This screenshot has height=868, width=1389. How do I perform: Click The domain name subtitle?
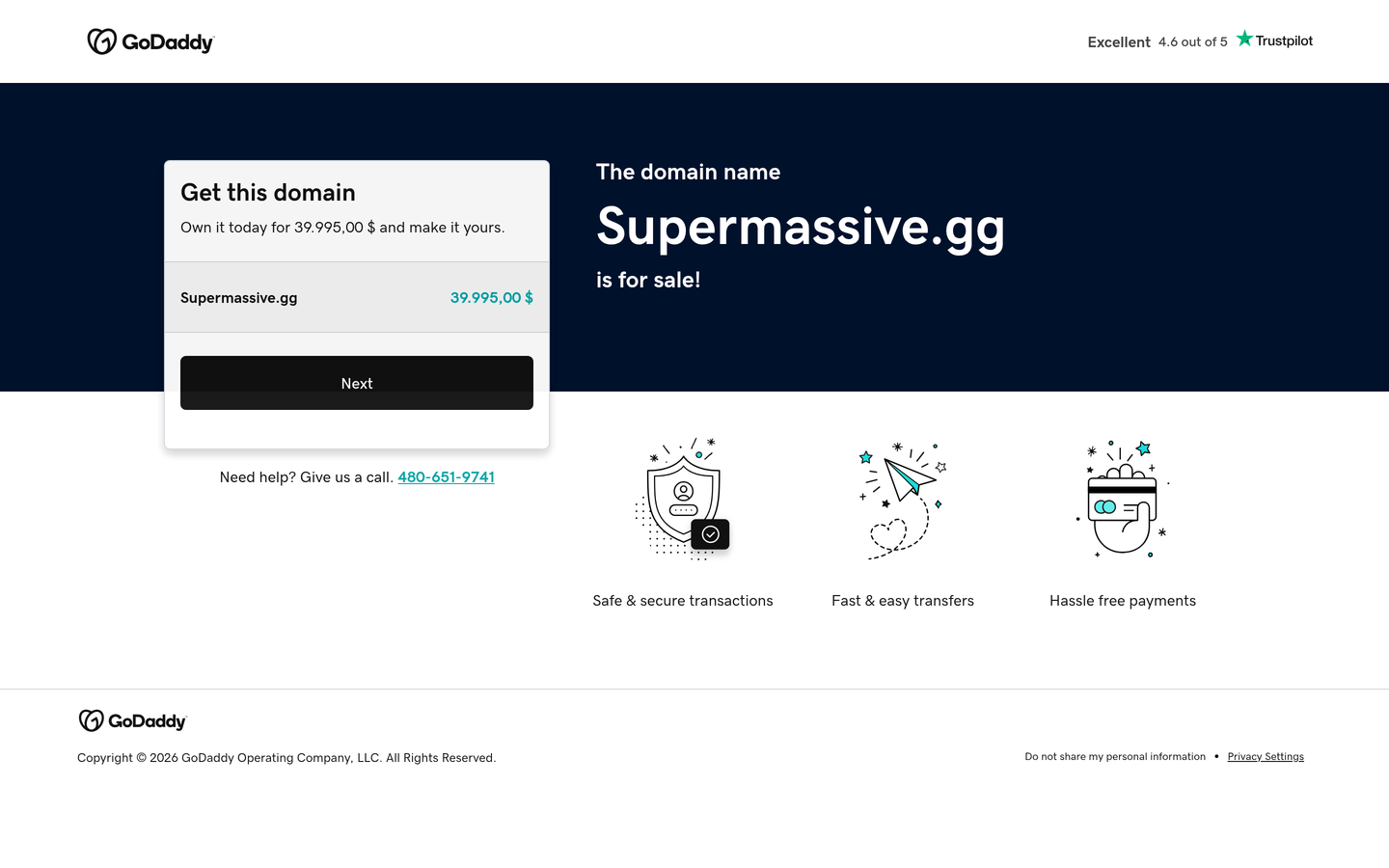[688, 172]
